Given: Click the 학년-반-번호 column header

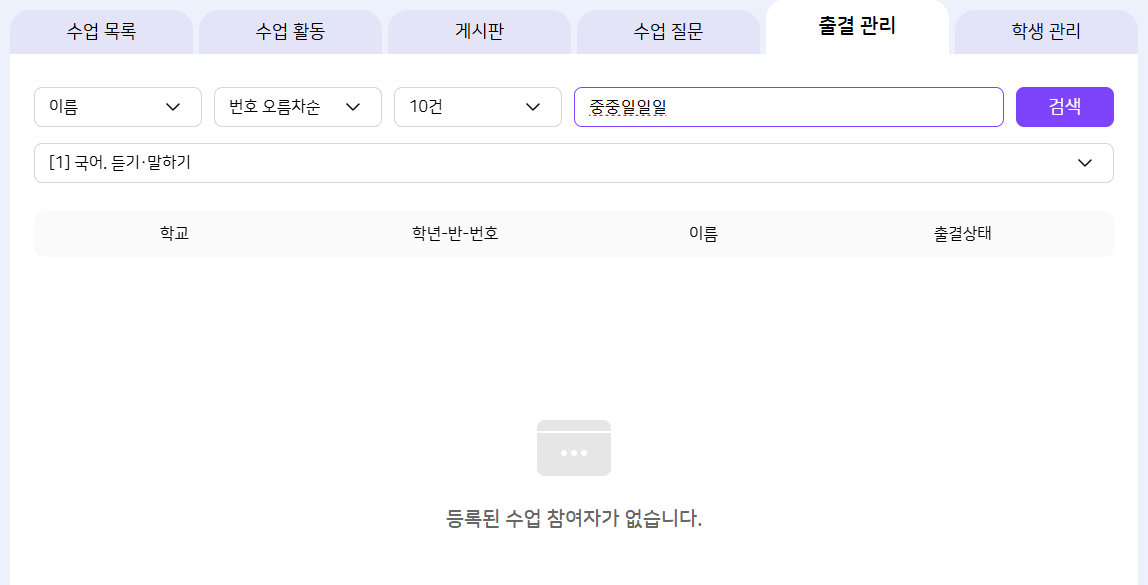Looking at the screenshot, I should 455,234.
